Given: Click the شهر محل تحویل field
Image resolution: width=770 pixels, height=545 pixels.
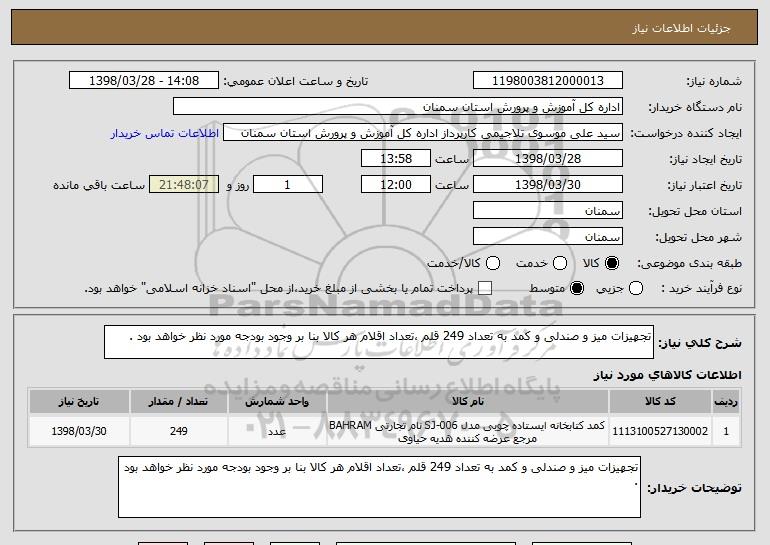Looking at the screenshot, I should (x=548, y=237).
